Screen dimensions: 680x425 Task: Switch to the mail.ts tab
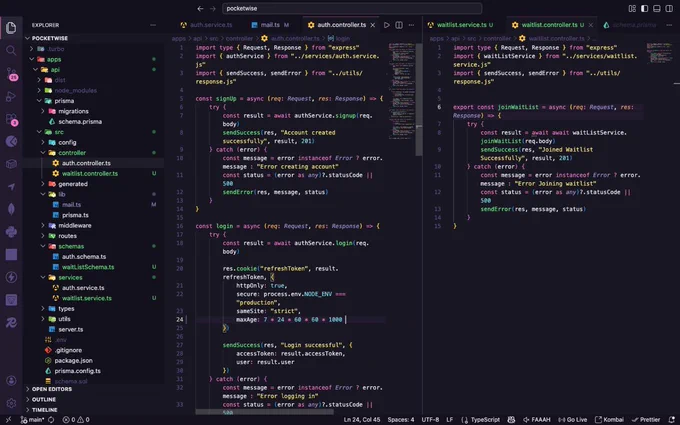270,25
